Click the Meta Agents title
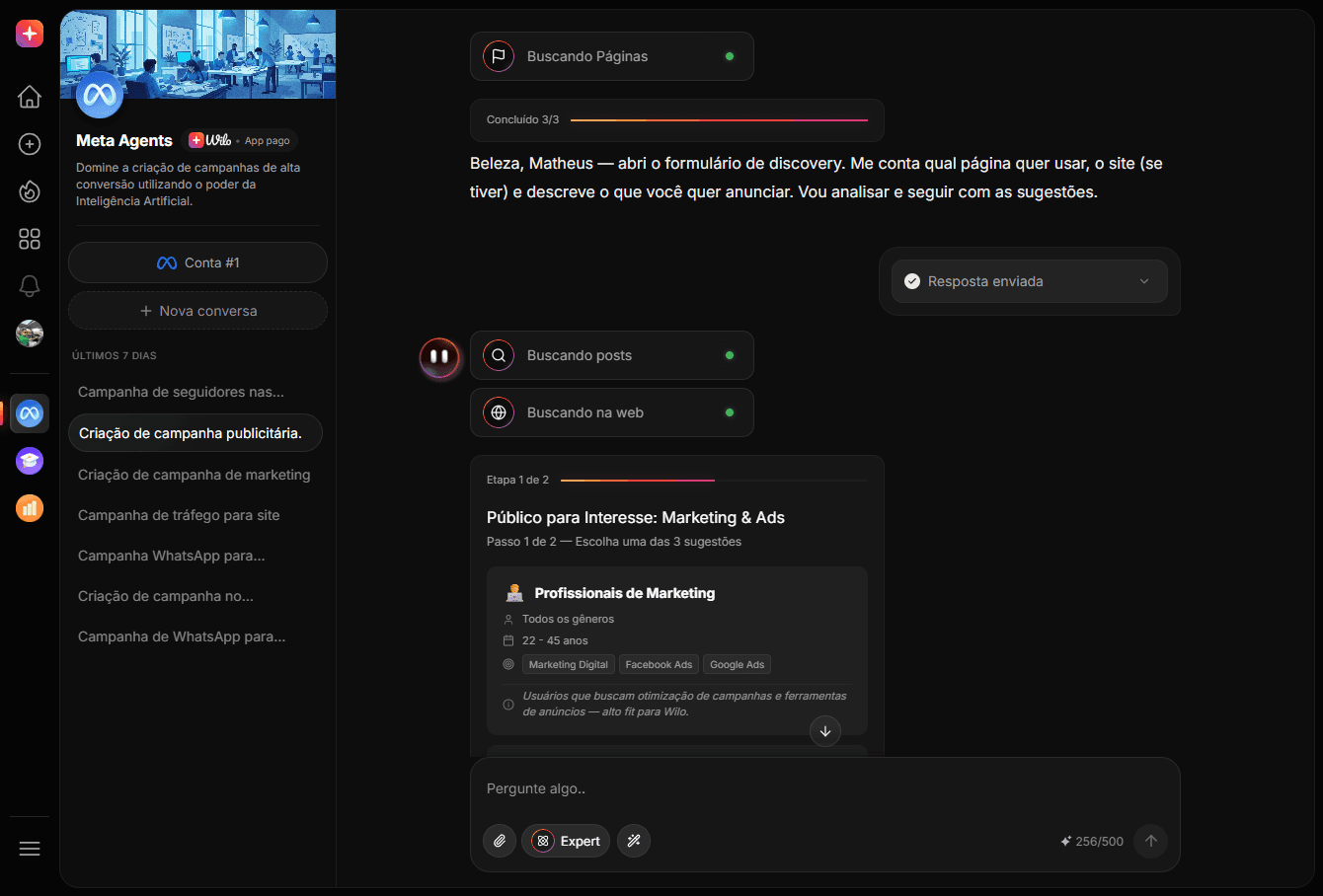Viewport: 1323px width, 896px height. coord(124,140)
